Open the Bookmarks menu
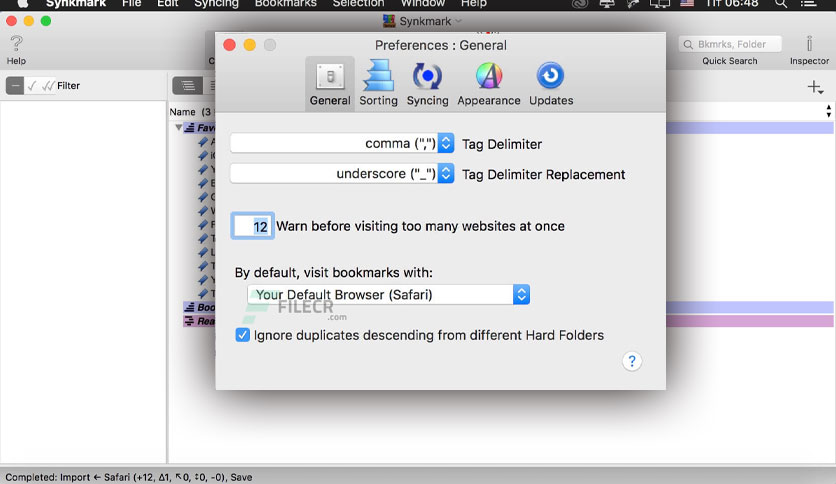836x484 pixels. click(x=285, y=3)
